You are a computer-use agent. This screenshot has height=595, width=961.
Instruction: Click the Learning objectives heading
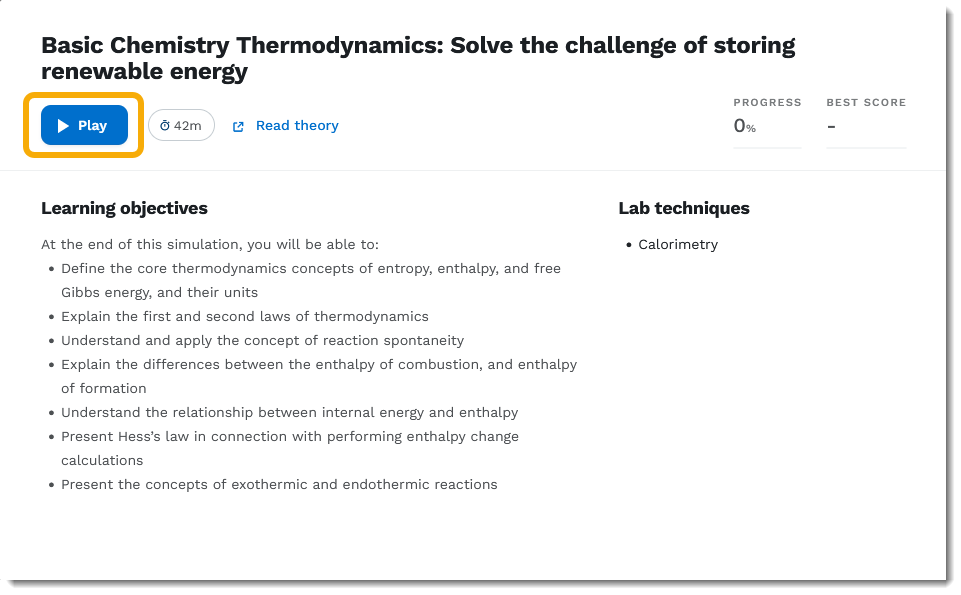(124, 208)
